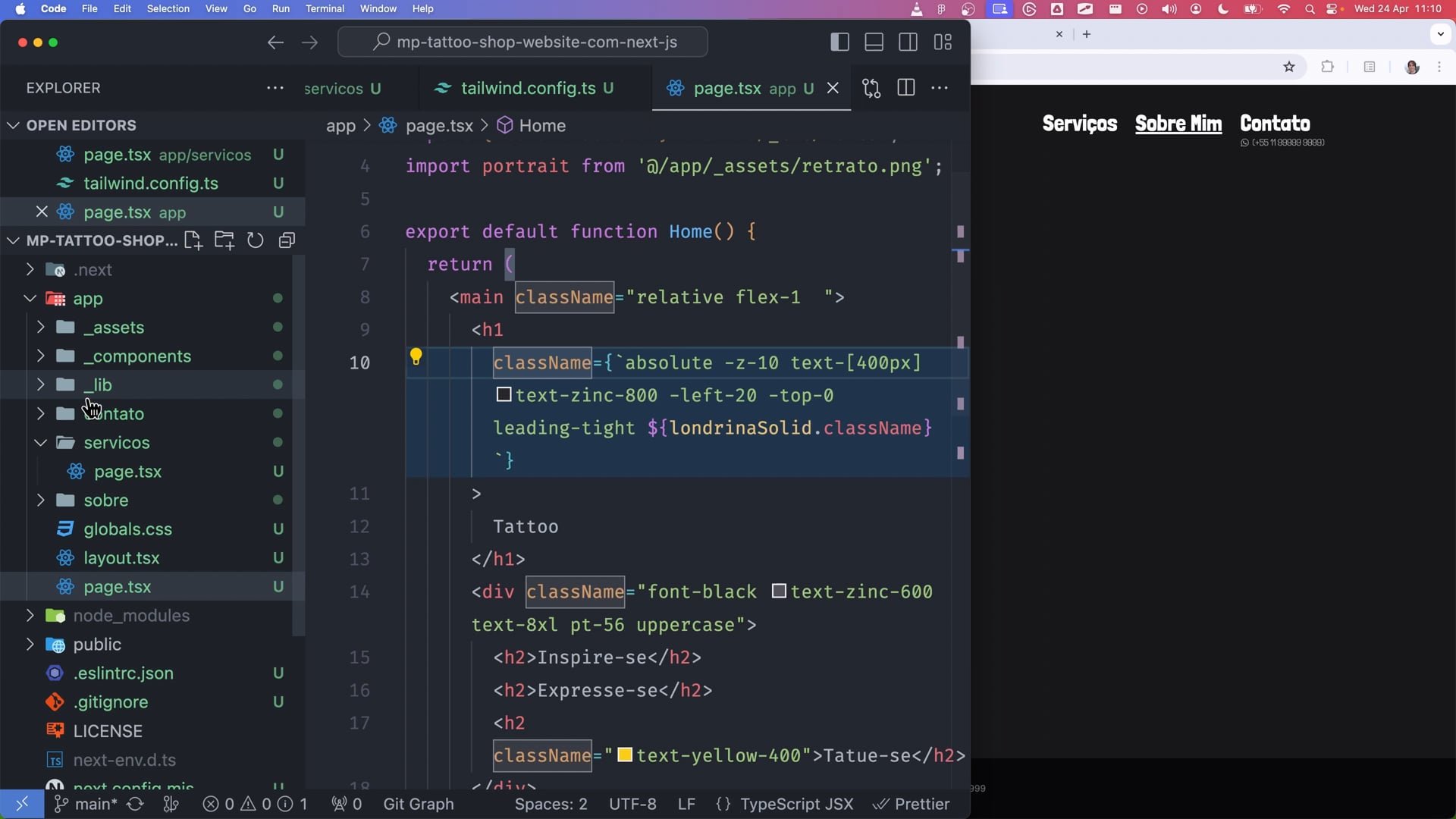The height and width of the screenshot is (819, 1456).
Task: Open the Split Editor Right icon
Action: pyautogui.click(x=905, y=88)
